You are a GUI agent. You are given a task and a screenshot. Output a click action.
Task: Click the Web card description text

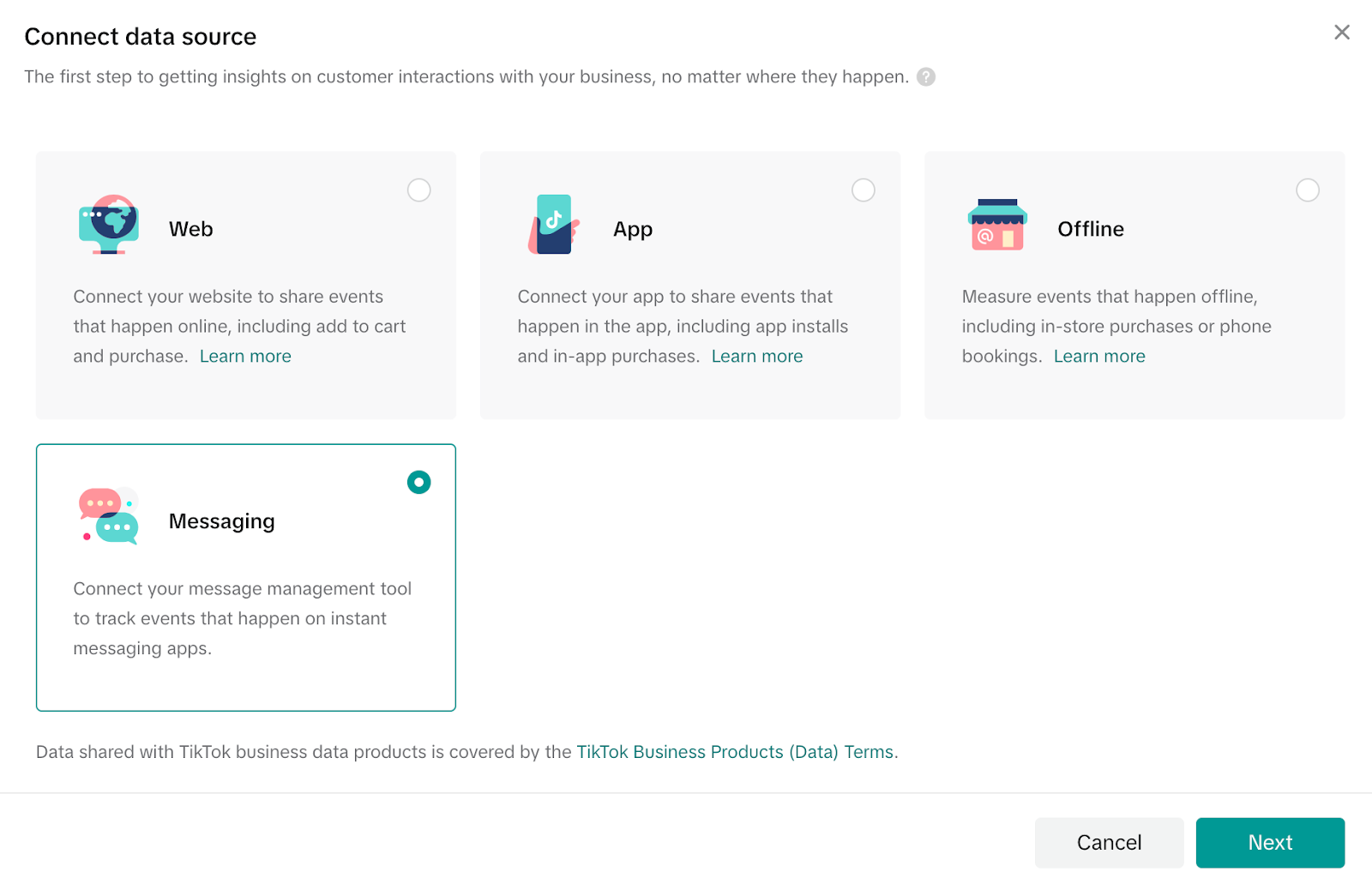pos(239,327)
